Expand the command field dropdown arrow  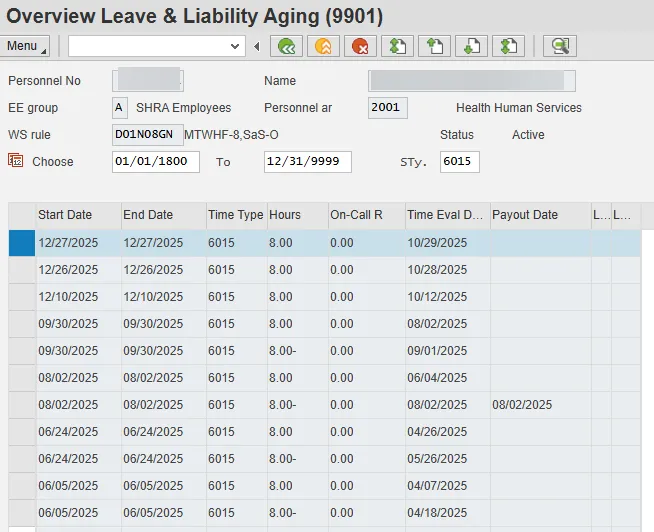click(x=236, y=46)
